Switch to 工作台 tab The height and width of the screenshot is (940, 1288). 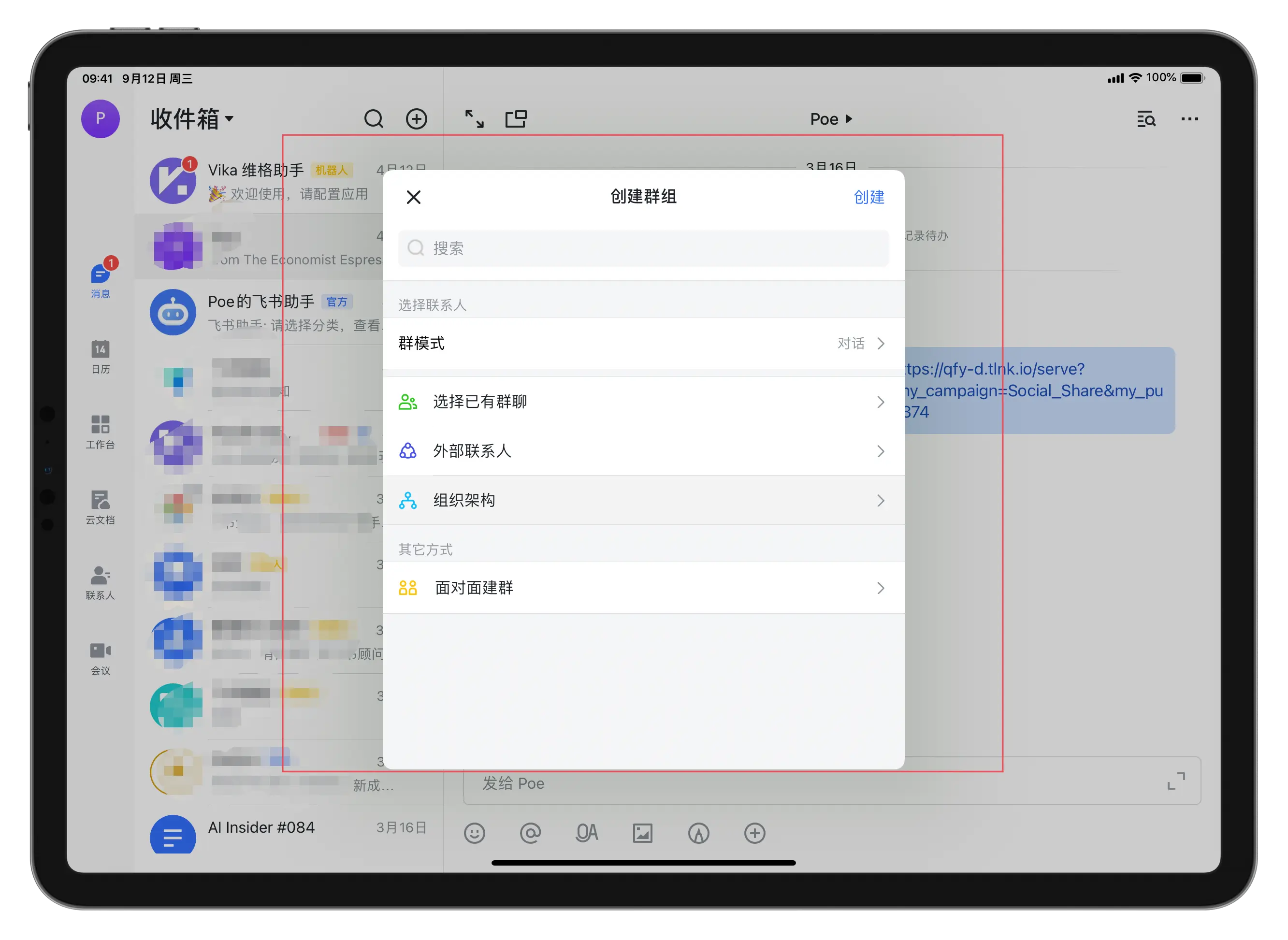tap(101, 433)
